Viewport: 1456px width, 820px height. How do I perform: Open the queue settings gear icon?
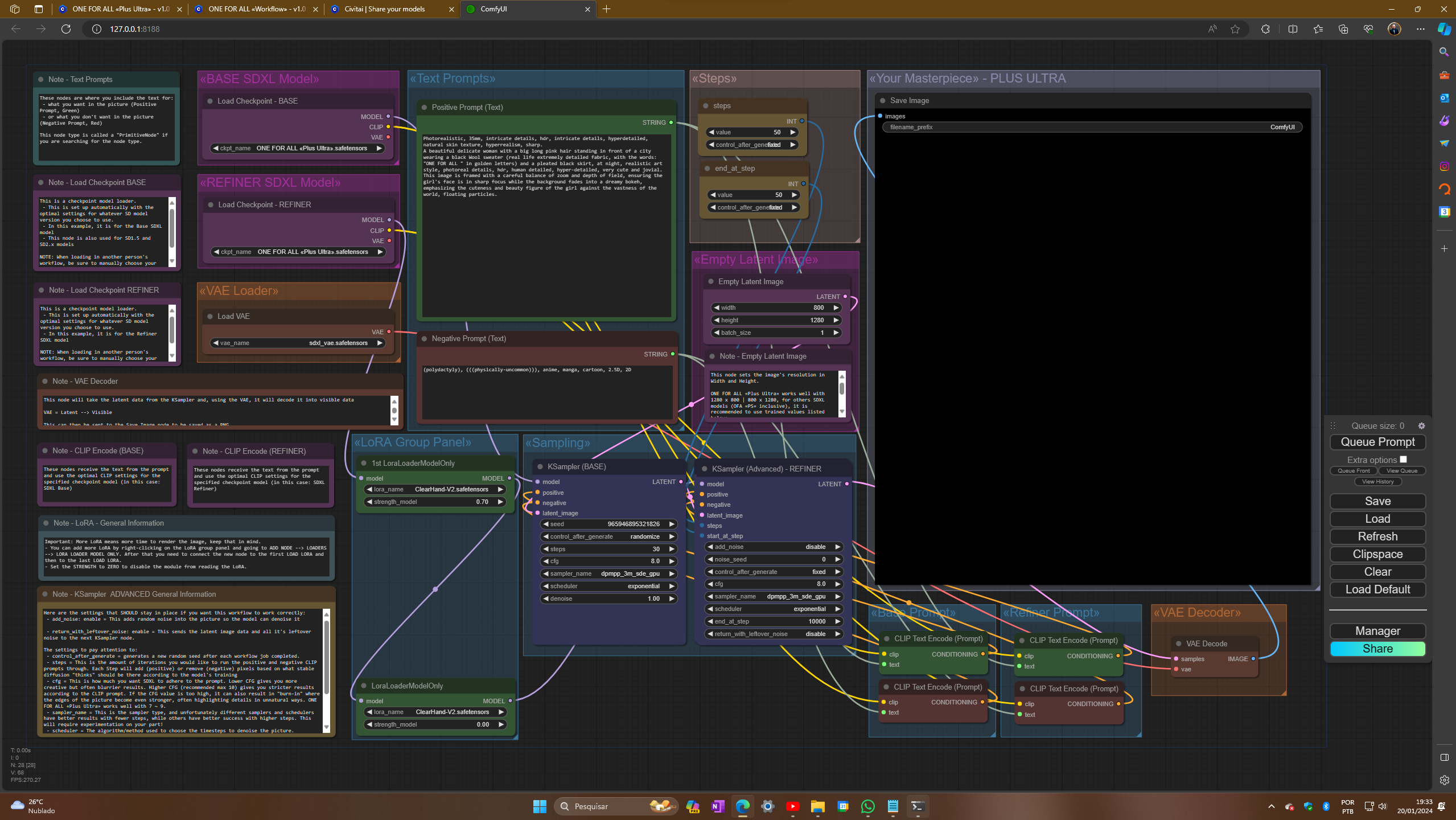coord(1421,426)
